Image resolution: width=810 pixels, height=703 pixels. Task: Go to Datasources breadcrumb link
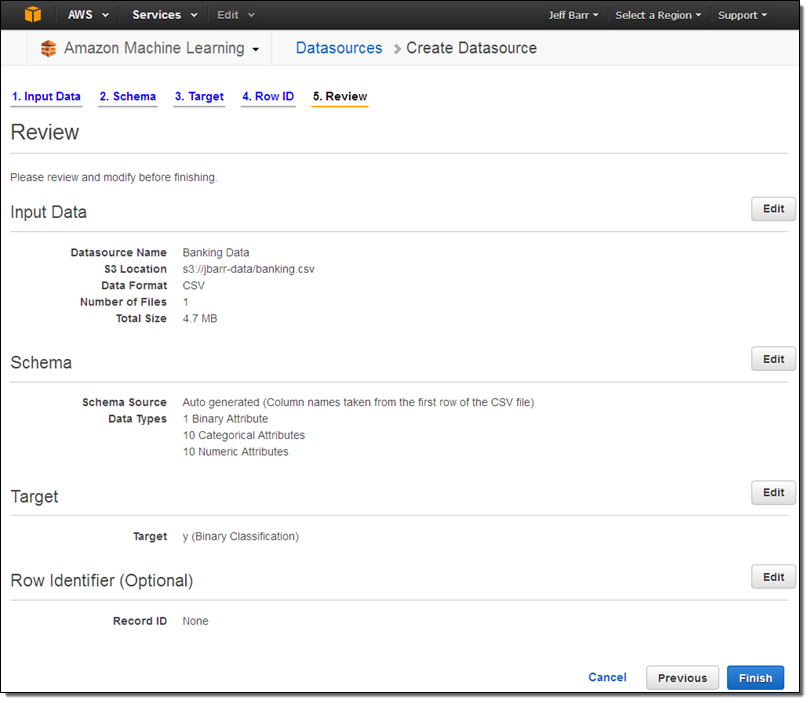pos(339,48)
